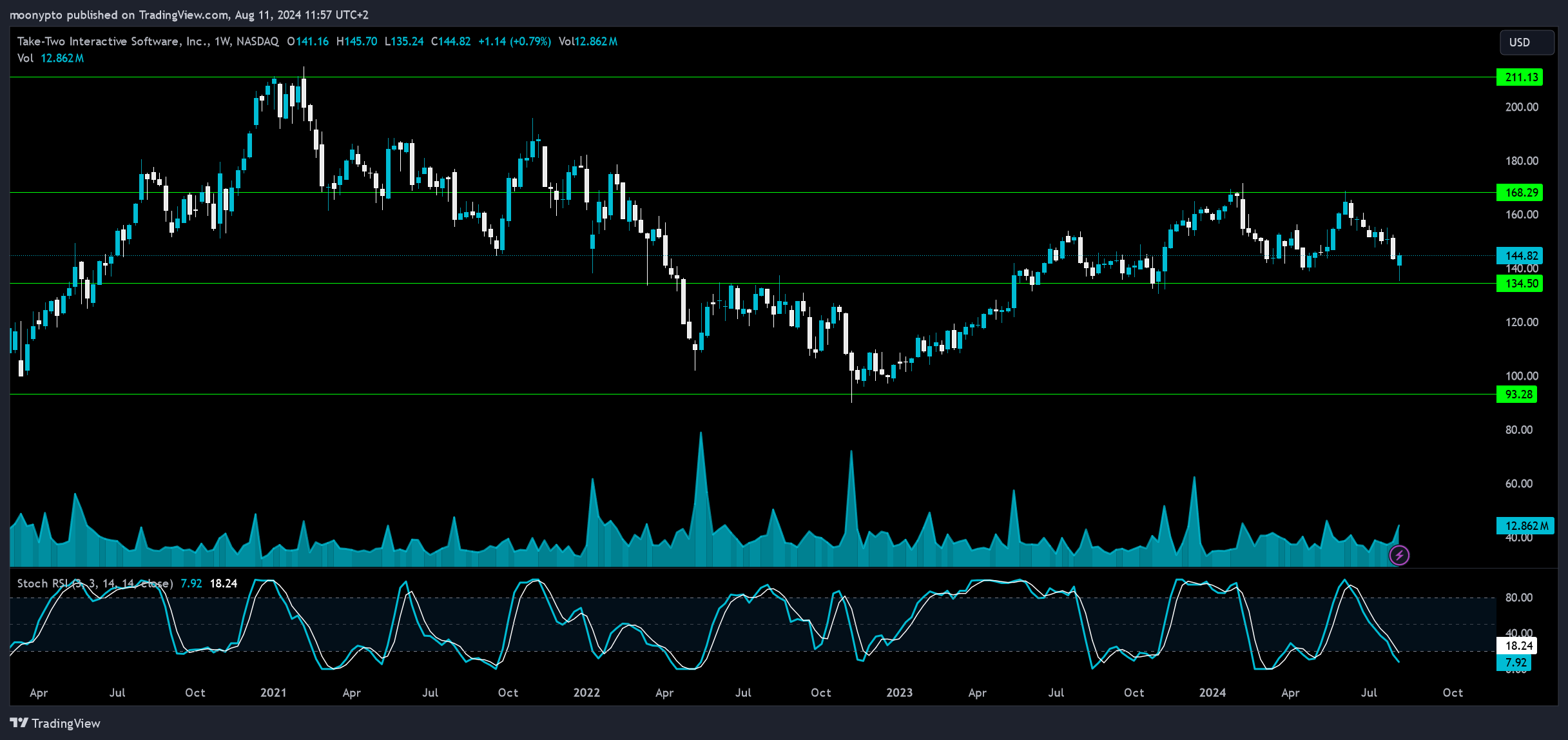Screen dimensions: 1568x740
Task: Click the 211.13 price level label
Action: point(1520,77)
